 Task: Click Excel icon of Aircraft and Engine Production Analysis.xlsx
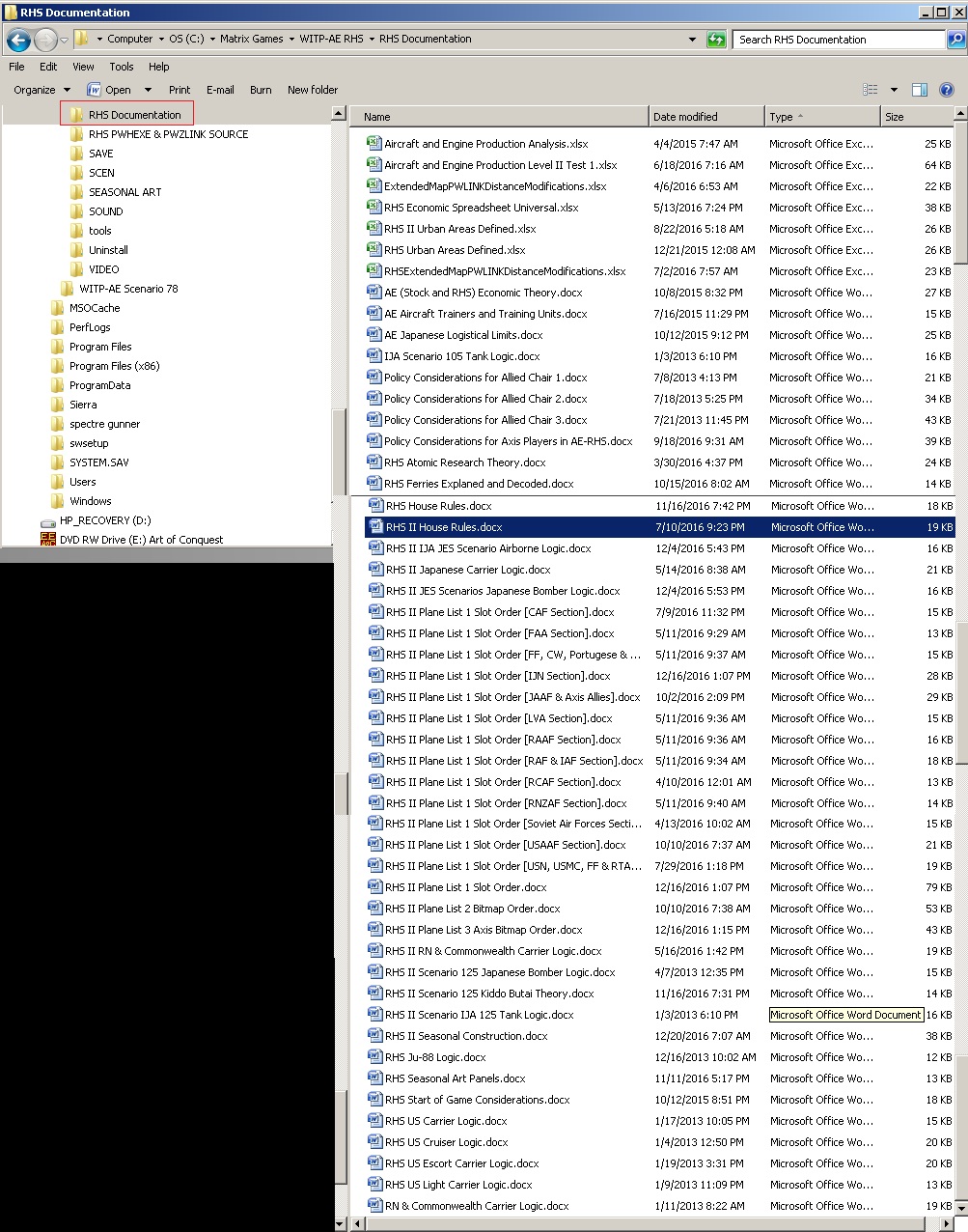coord(373,143)
